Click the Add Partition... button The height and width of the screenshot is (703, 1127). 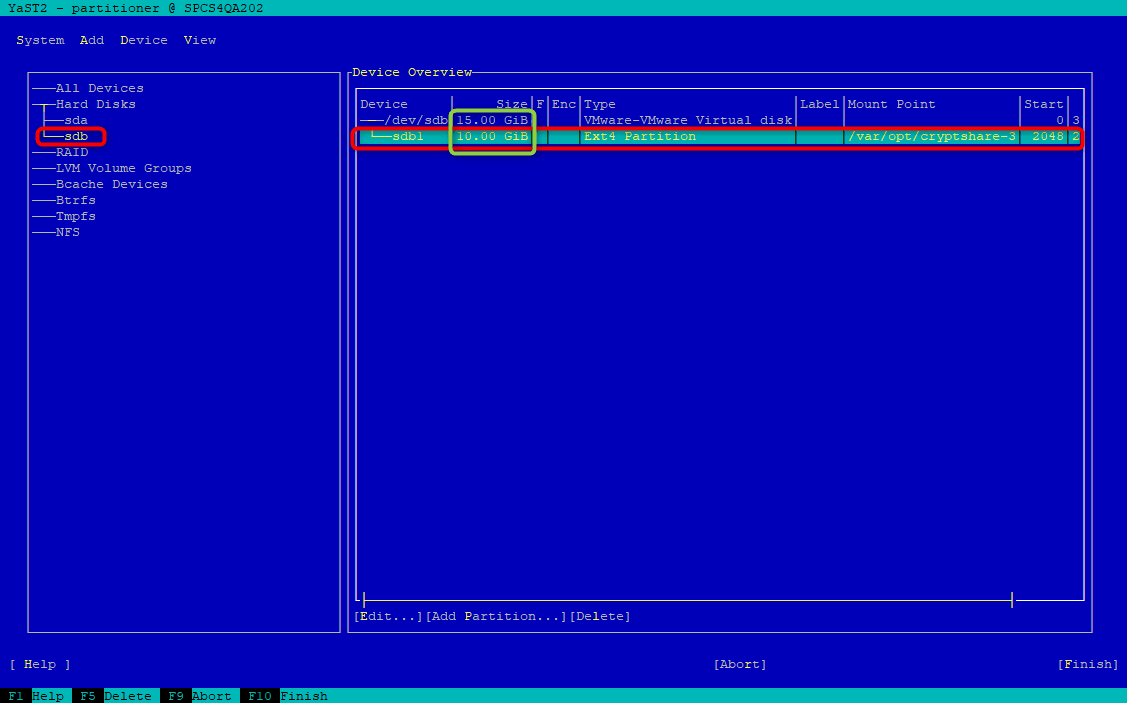[496, 617]
